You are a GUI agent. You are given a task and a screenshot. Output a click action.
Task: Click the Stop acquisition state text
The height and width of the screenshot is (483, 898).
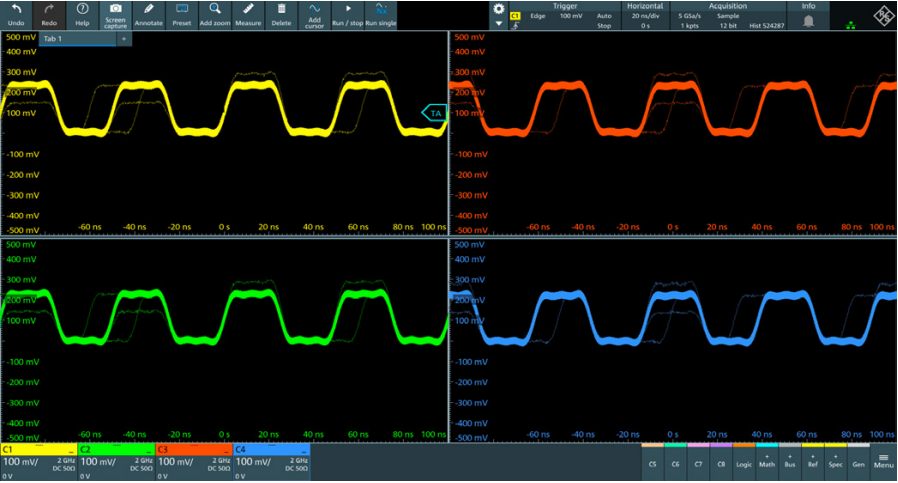(604, 26)
